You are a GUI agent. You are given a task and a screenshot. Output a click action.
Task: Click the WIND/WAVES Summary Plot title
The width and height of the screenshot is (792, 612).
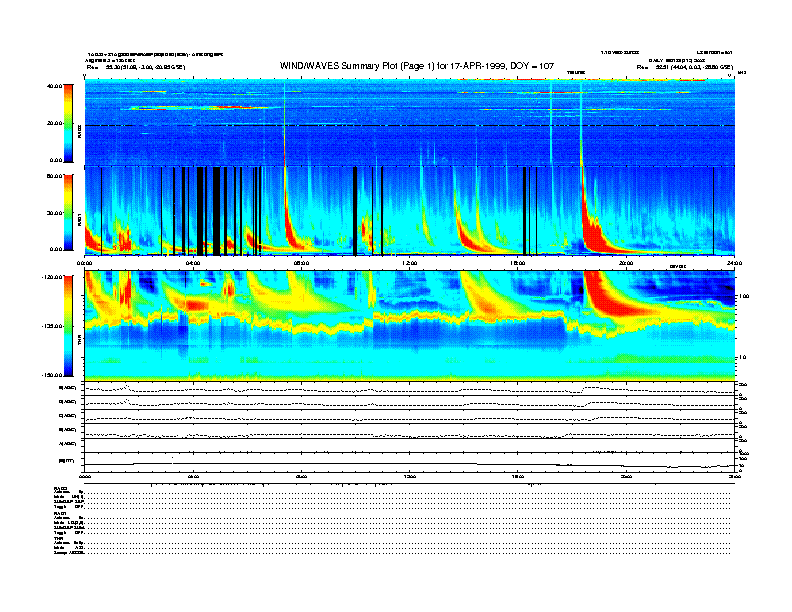pos(417,66)
